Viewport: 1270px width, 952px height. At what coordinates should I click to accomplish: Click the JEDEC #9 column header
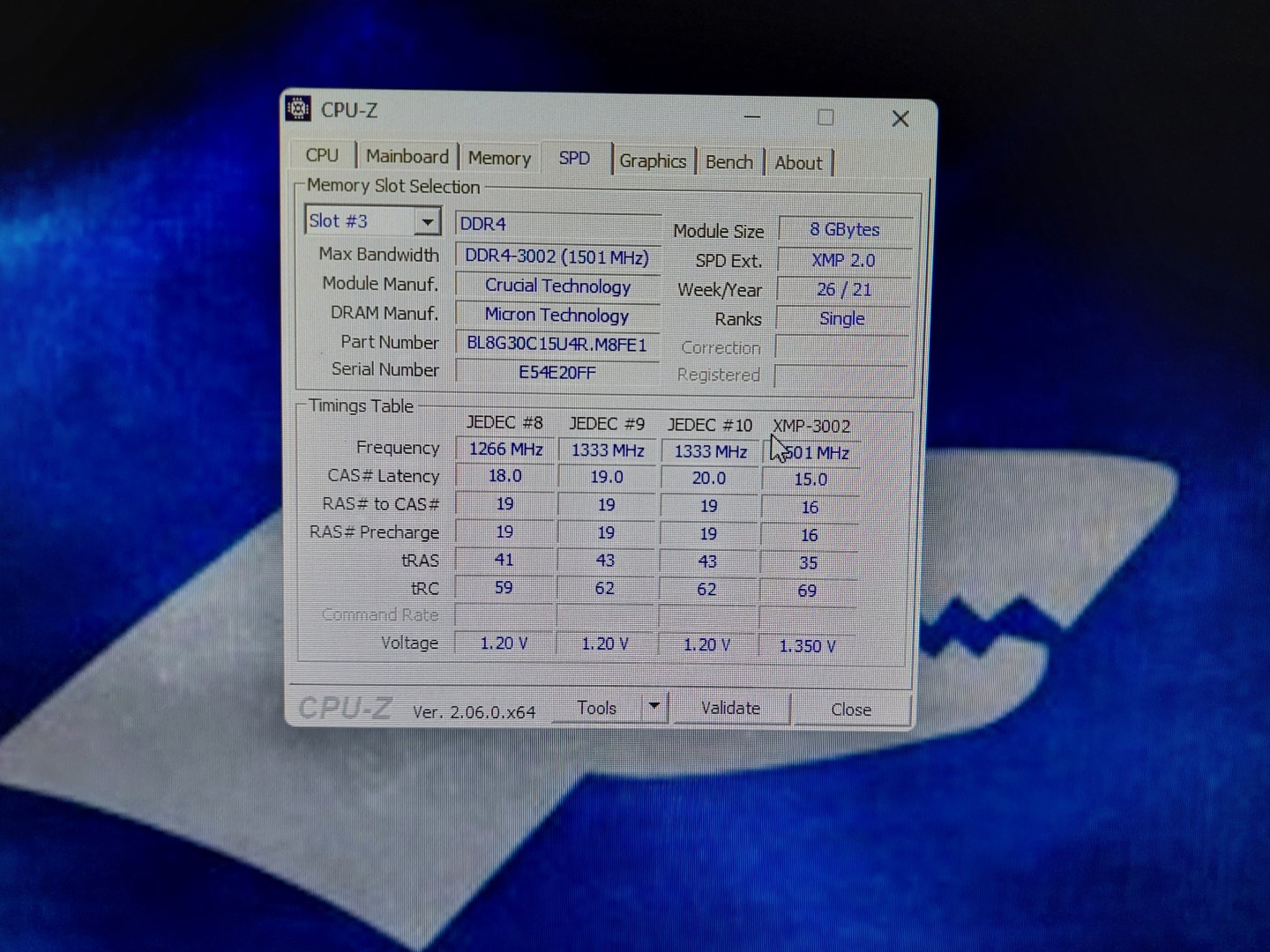point(607,424)
